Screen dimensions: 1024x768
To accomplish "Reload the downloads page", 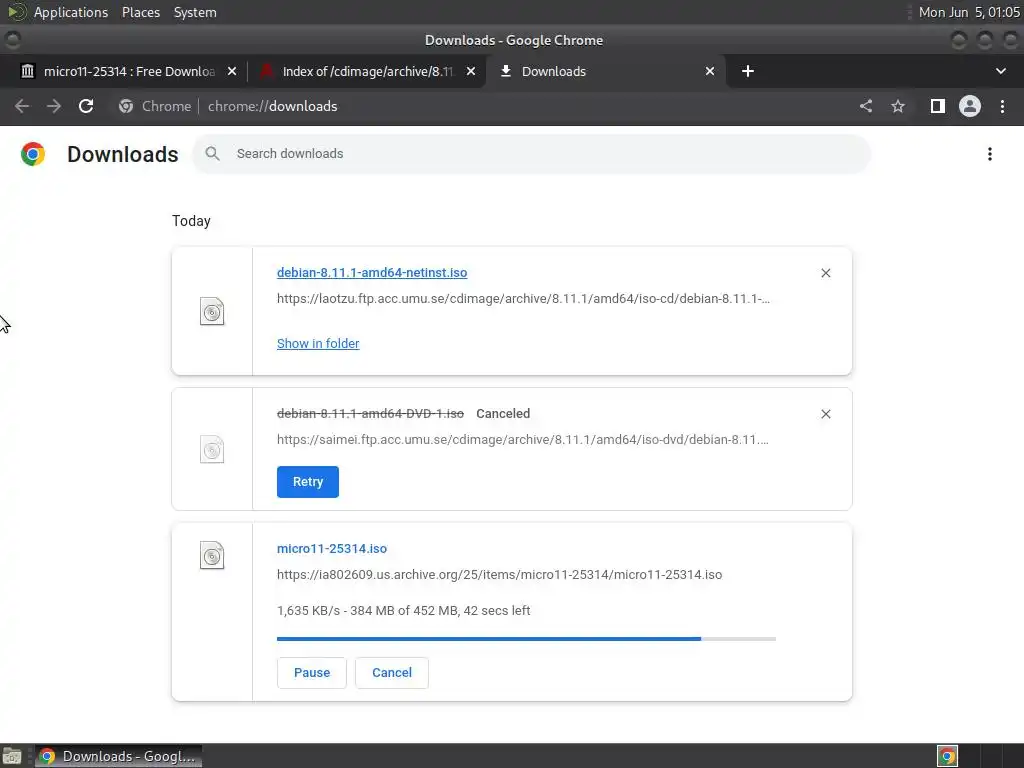I will (x=86, y=106).
